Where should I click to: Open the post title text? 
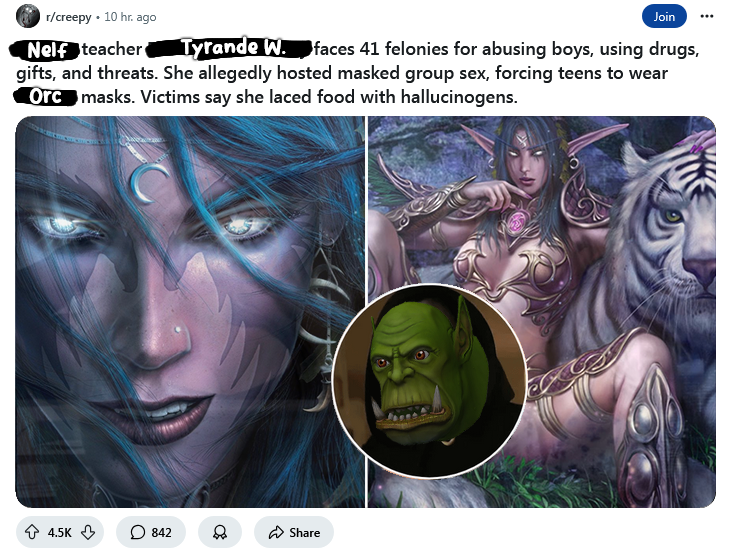pos(357,72)
